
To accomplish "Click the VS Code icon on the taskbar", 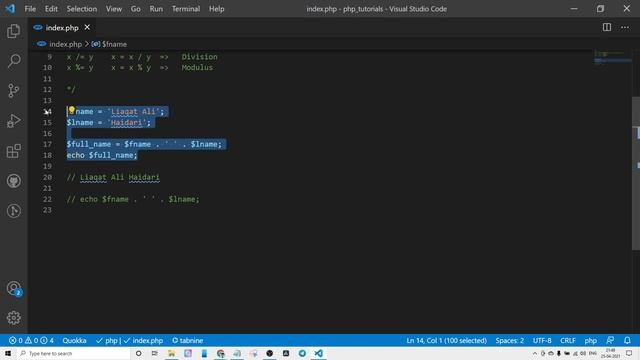I will (x=318, y=353).
